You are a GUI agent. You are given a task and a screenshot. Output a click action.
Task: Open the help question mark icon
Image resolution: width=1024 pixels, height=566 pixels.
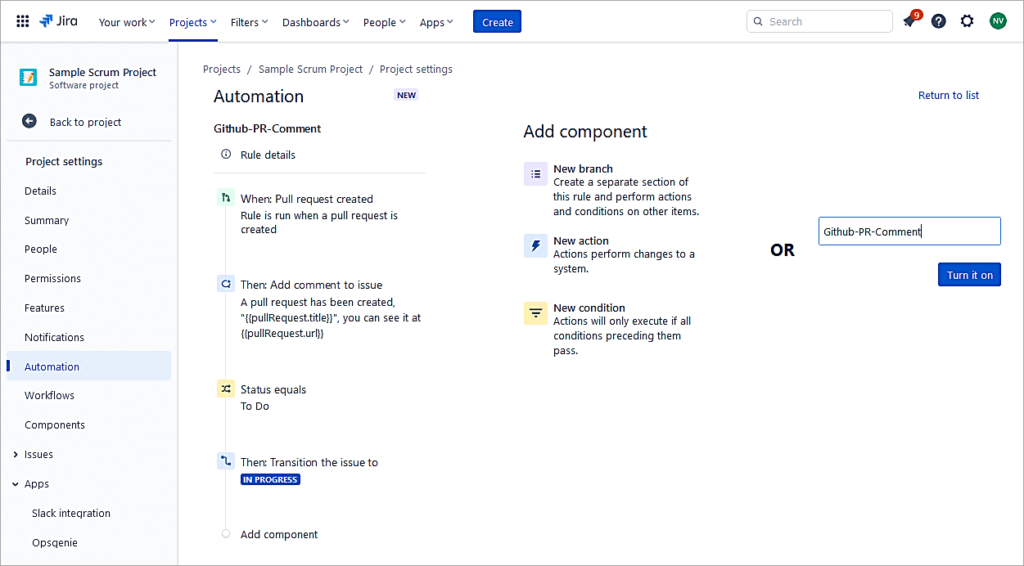938,21
